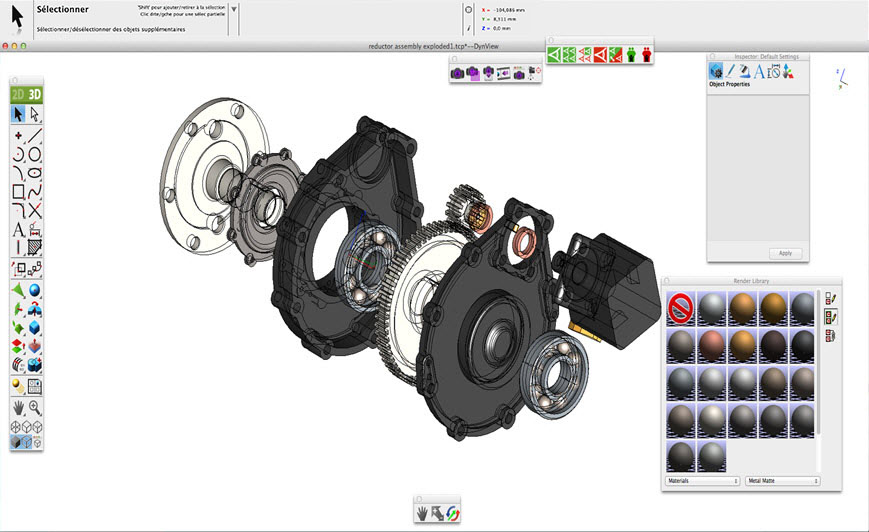Choose the blue Sphere solid primitive tool
This screenshot has height=532, width=869.
click(34, 290)
